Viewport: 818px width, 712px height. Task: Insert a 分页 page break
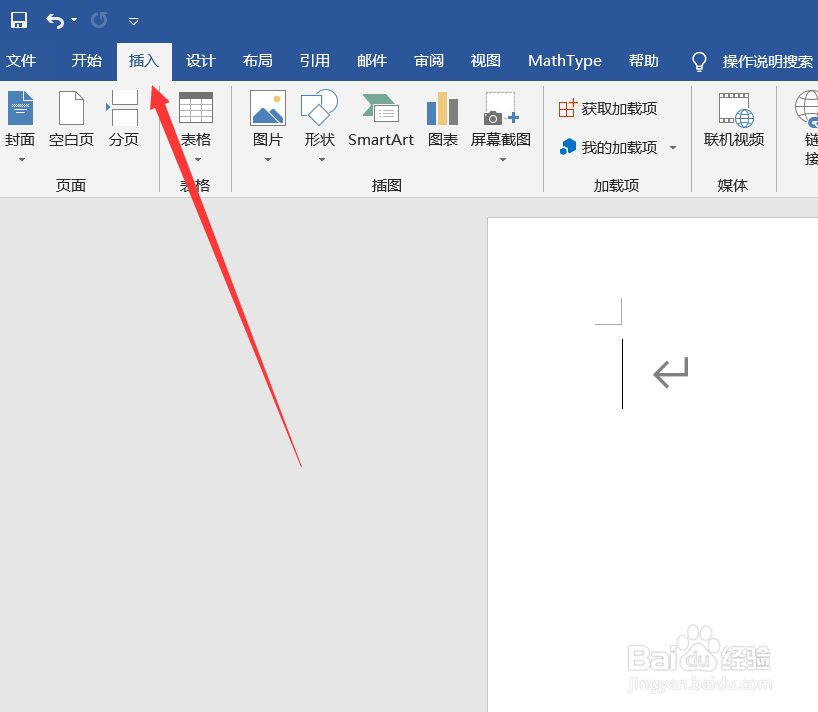pyautogui.click(x=124, y=119)
